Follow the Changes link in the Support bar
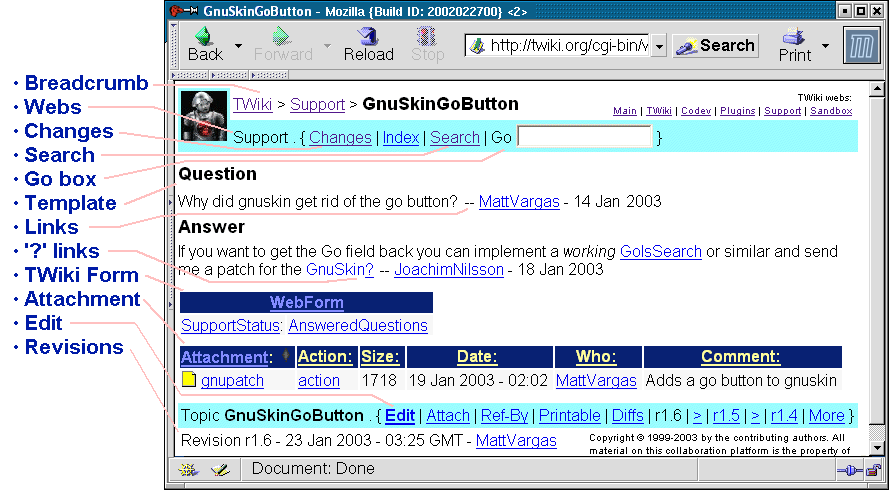889x490 pixels. (x=340, y=137)
